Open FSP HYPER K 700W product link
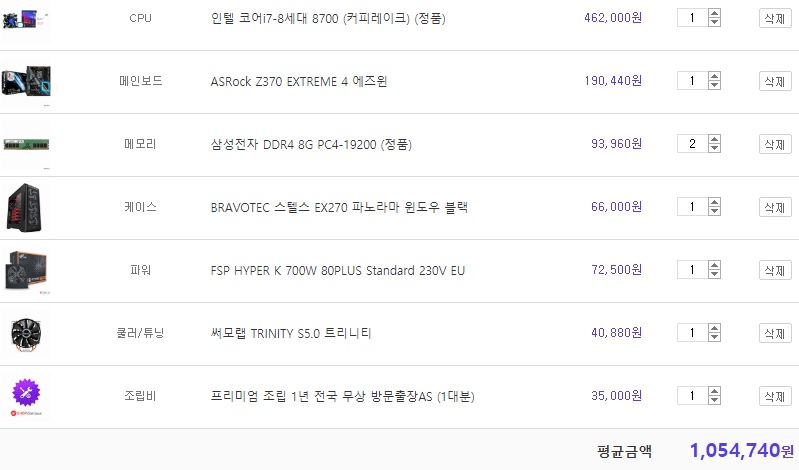799x470 pixels. [x=337, y=271]
